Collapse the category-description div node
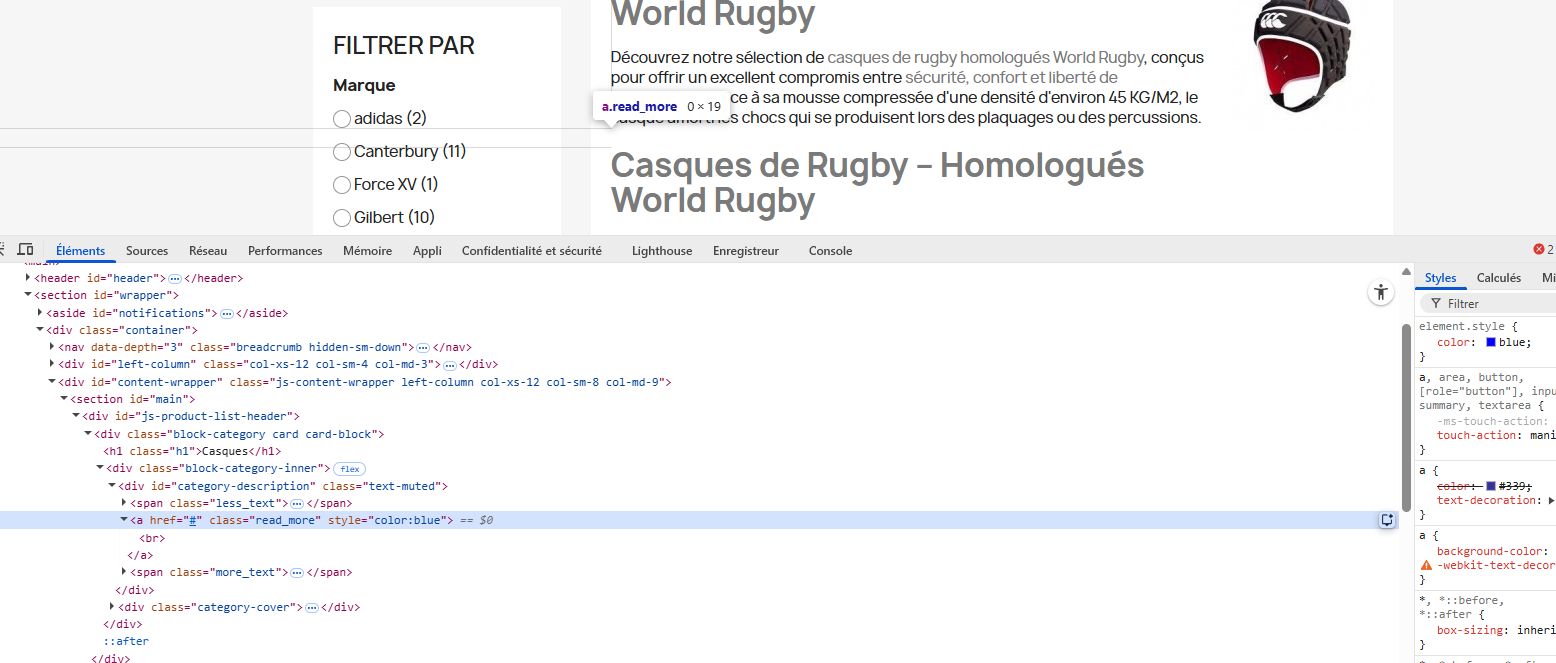Screen dimensions: 1556x663 tap(112, 486)
